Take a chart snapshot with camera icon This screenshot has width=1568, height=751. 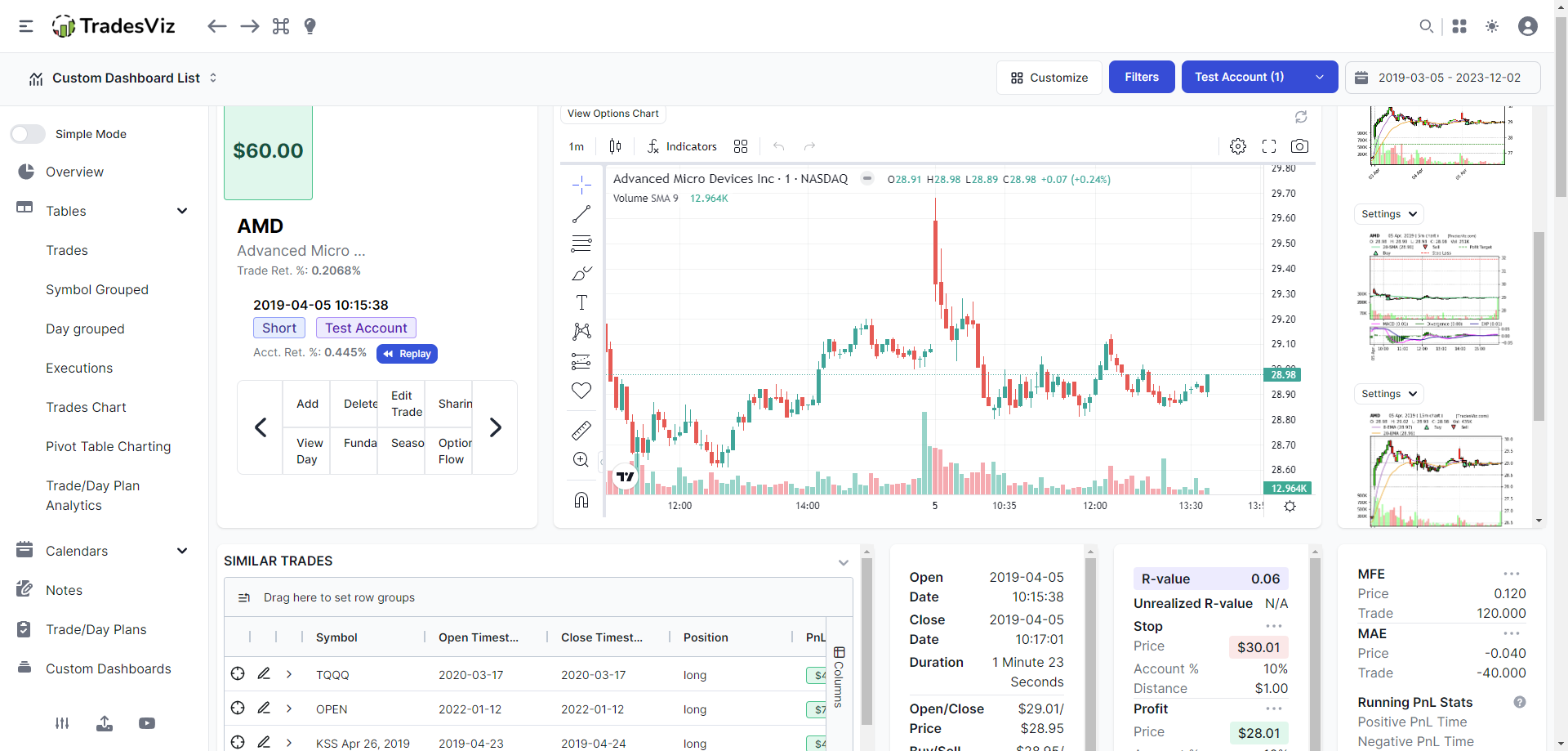(1299, 146)
